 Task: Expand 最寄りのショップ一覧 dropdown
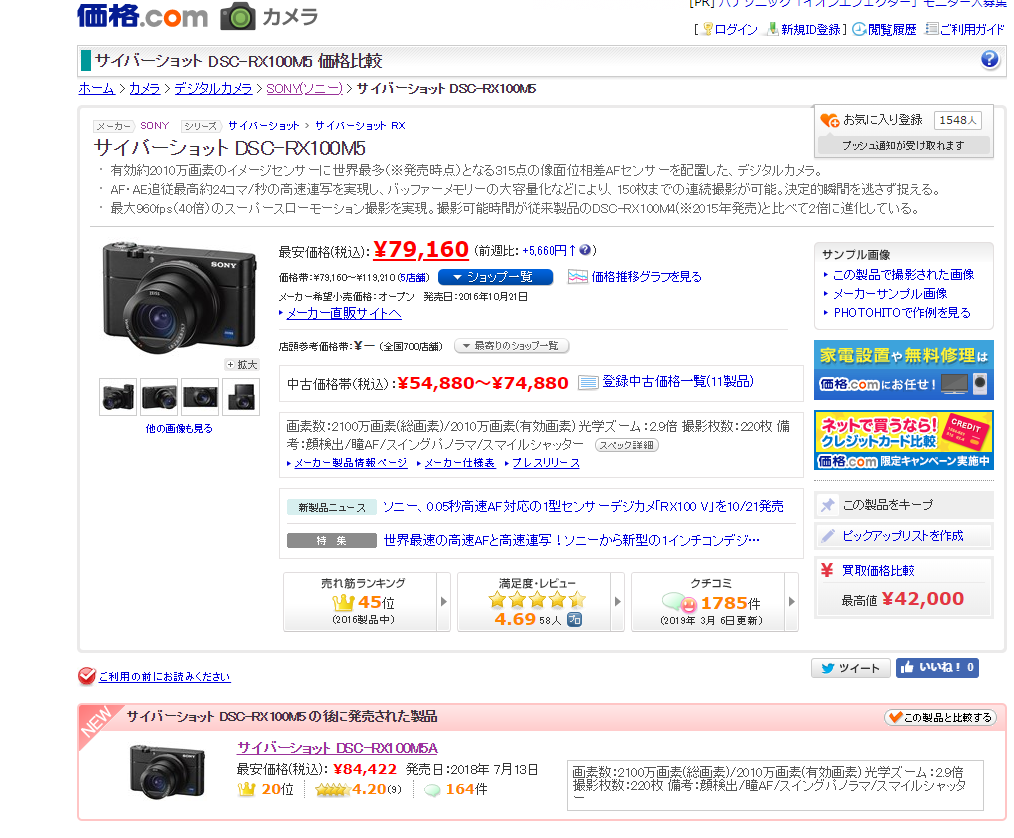pyautogui.click(x=512, y=346)
